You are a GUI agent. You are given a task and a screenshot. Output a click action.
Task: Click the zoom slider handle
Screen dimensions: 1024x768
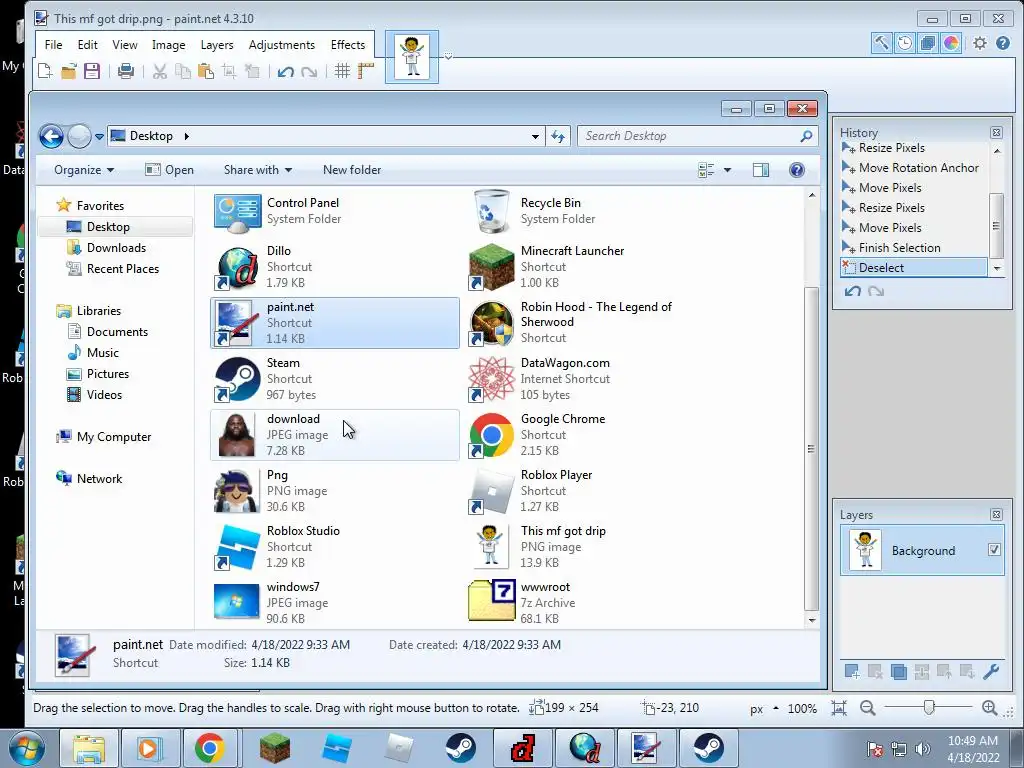pyautogui.click(x=929, y=707)
